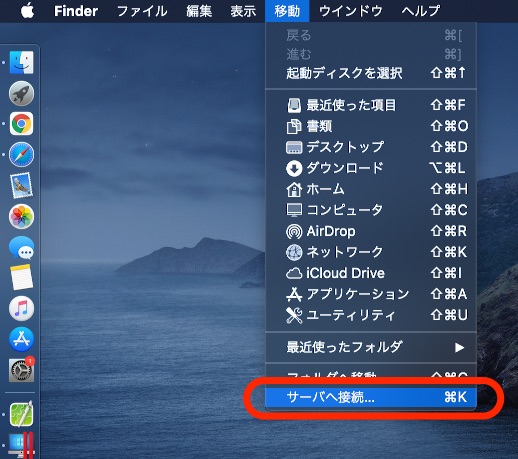
Task: Select アプリケーション menu item
Action: click(x=371, y=294)
